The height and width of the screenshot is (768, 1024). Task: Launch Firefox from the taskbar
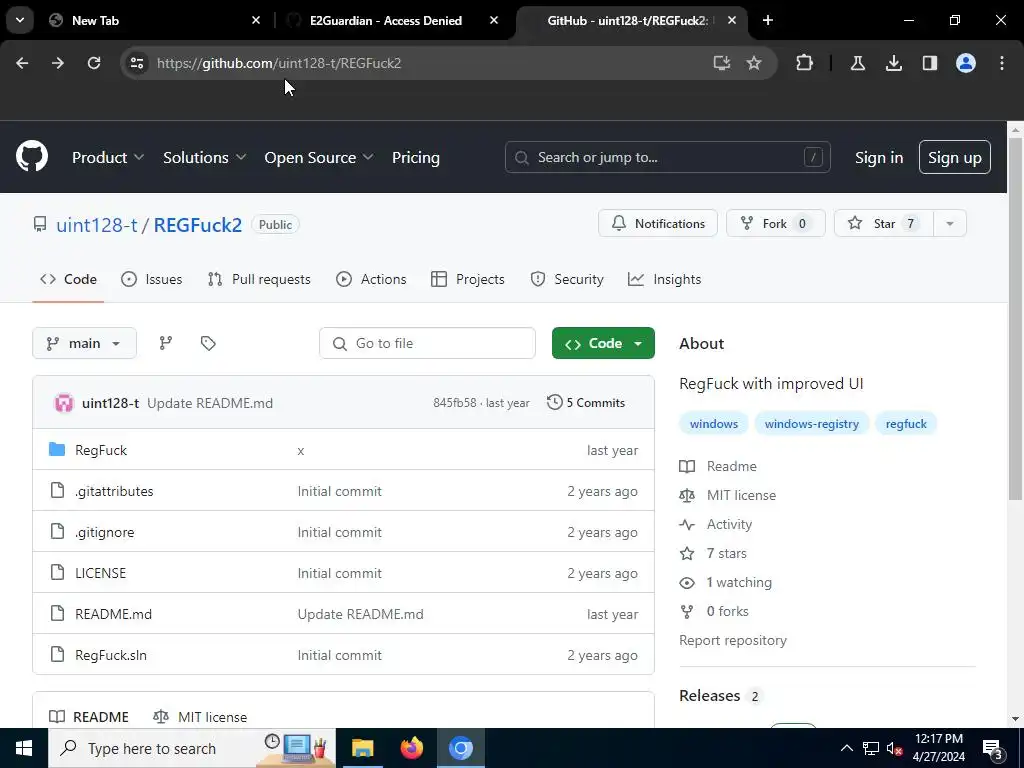pos(411,748)
